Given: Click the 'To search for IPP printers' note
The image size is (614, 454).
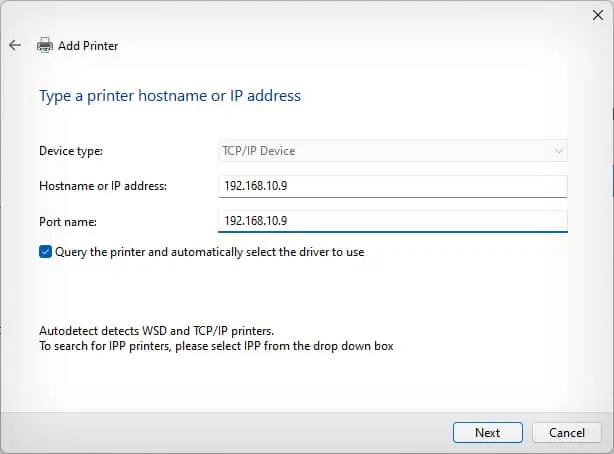Looking at the screenshot, I should [x=215, y=346].
